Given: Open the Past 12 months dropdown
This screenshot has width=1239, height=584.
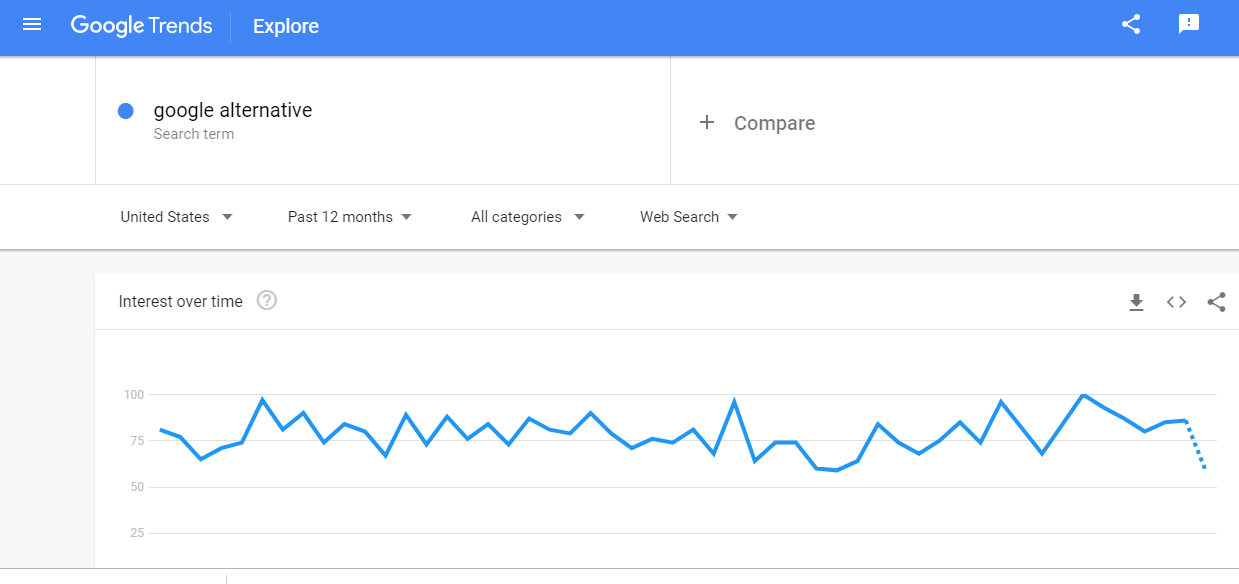Looking at the screenshot, I should [x=349, y=217].
